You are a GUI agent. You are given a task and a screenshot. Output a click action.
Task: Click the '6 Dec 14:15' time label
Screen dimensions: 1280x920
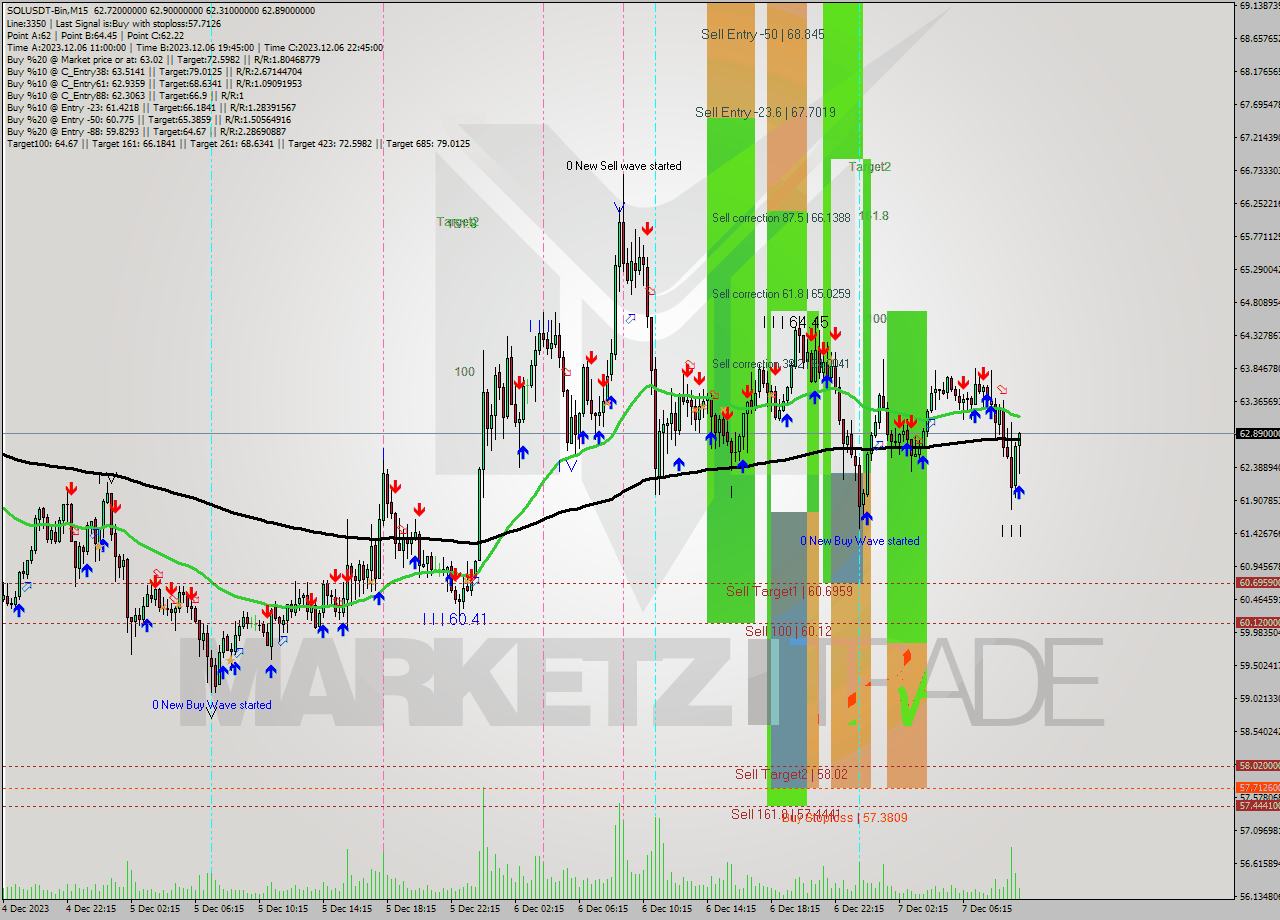(730, 909)
